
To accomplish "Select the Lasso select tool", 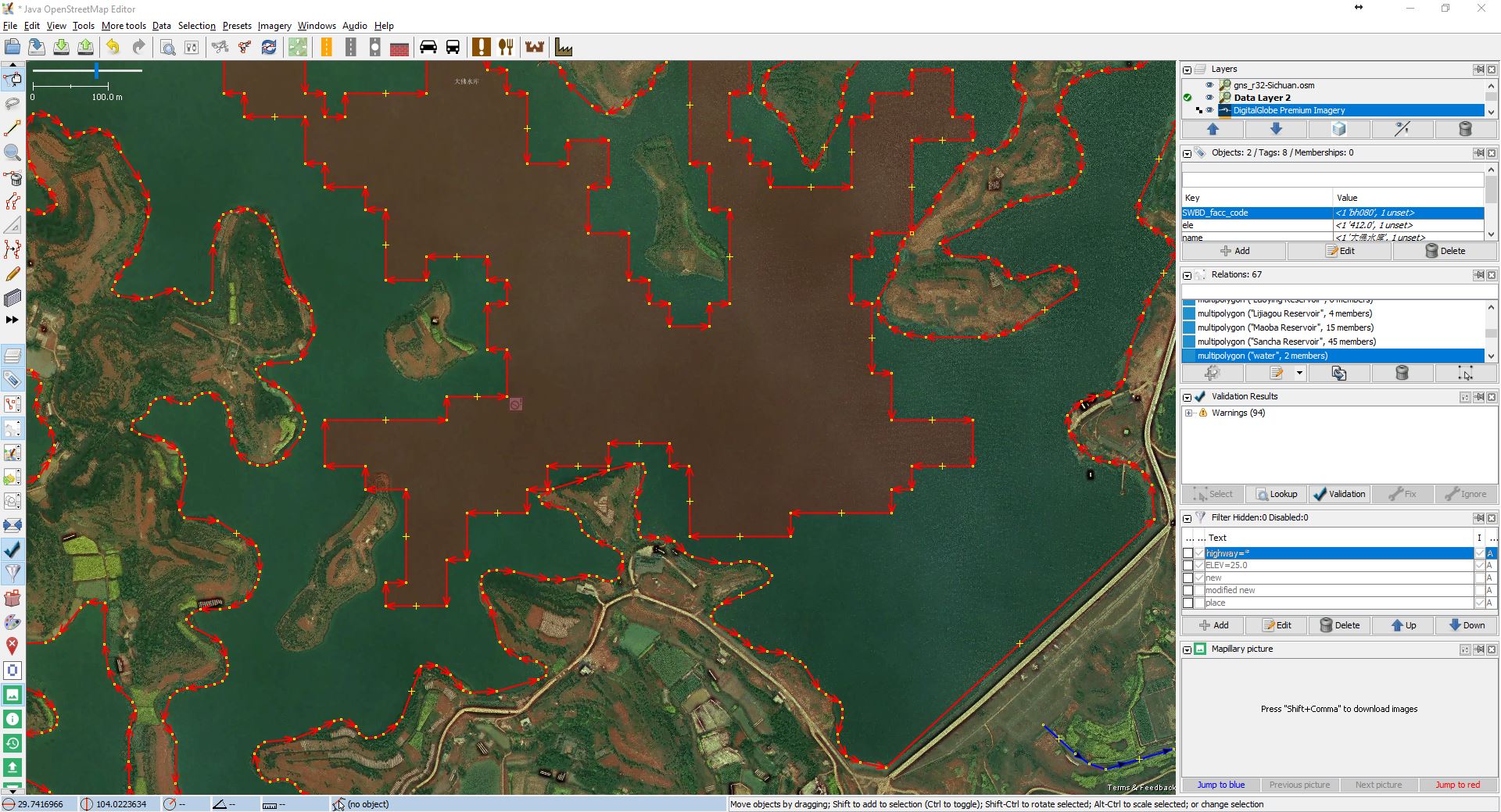I will (13, 104).
